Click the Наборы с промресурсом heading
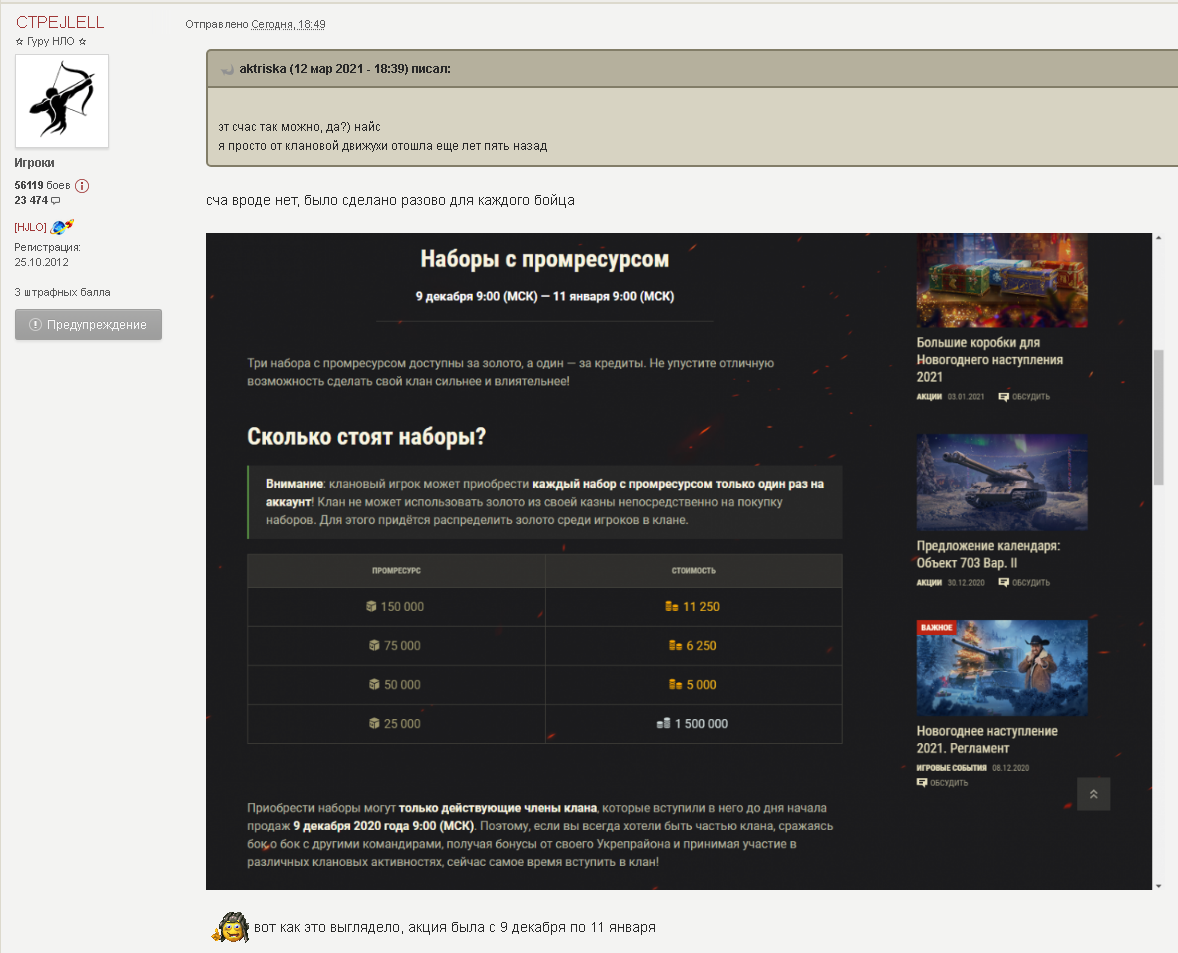The width and height of the screenshot is (1178, 953). click(545, 259)
